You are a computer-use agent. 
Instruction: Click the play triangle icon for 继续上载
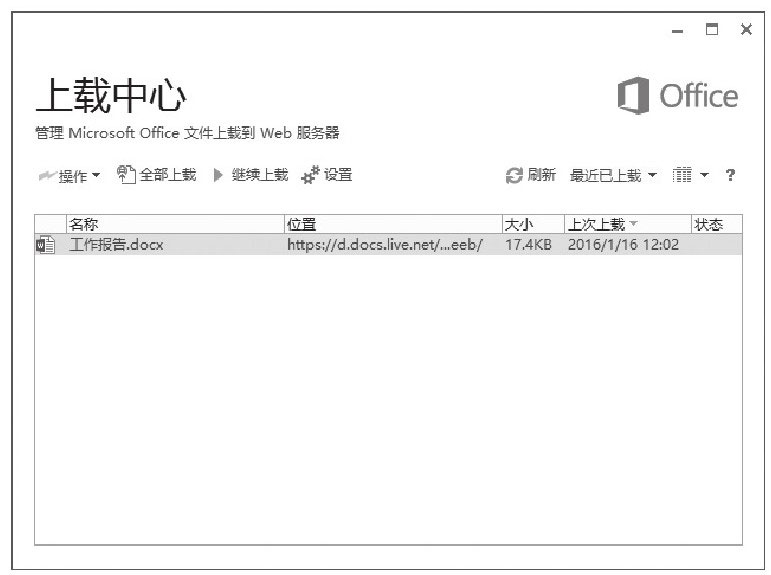(218, 175)
